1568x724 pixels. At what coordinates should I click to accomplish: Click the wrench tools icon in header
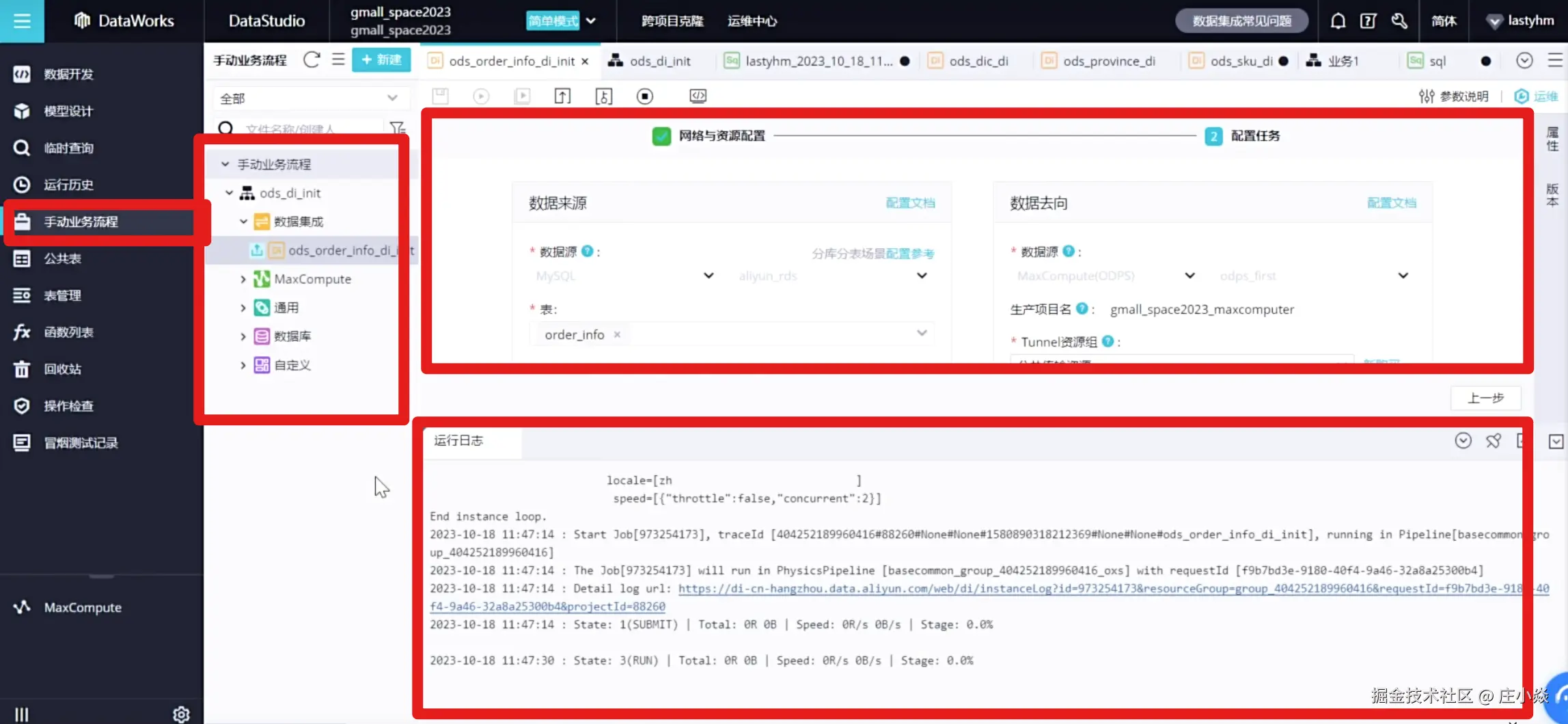[x=1399, y=21]
